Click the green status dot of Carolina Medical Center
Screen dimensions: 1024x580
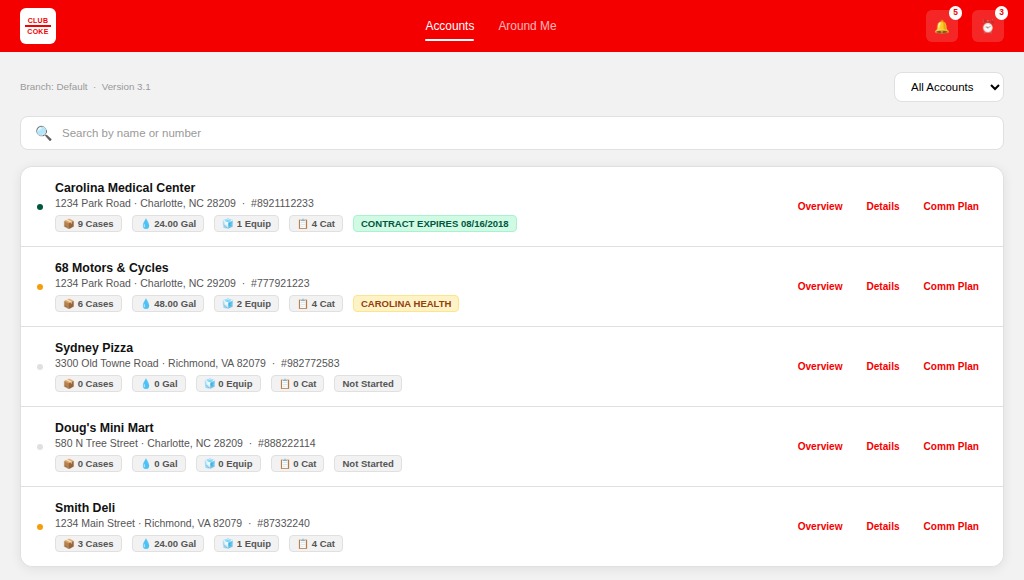pos(40,207)
